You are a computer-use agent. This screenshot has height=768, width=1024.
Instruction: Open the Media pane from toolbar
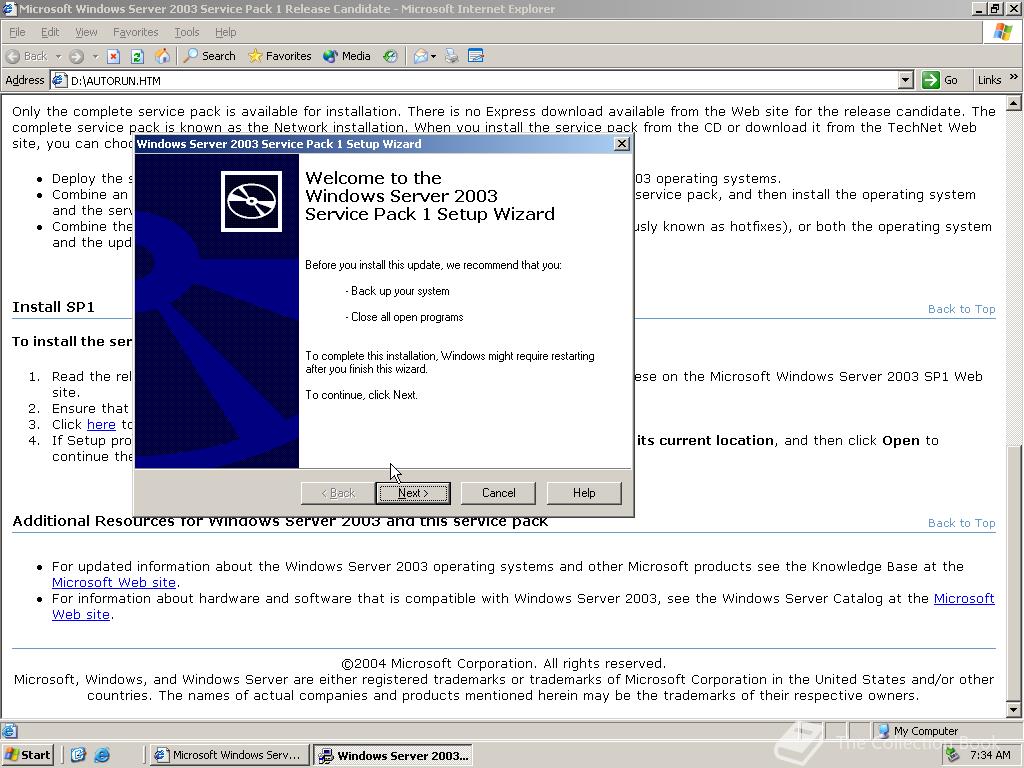click(x=347, y=56)
